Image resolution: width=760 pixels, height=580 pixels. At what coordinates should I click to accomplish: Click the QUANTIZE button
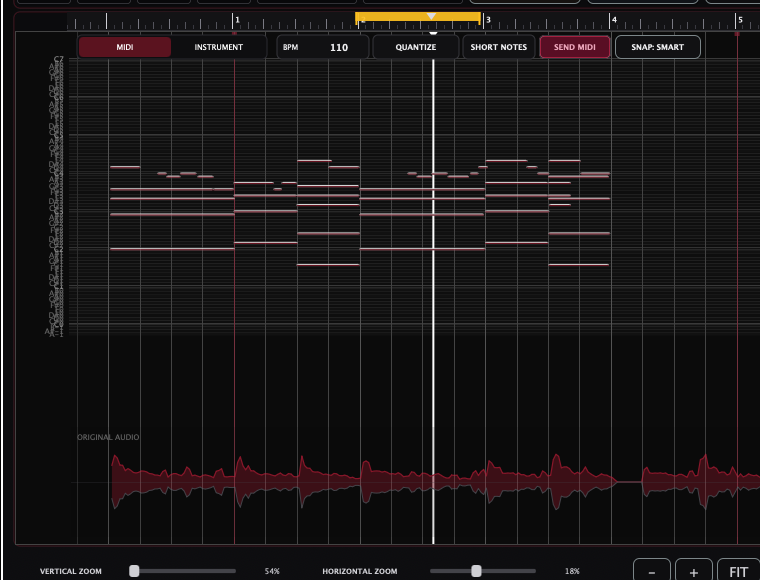tap(415, 47)
